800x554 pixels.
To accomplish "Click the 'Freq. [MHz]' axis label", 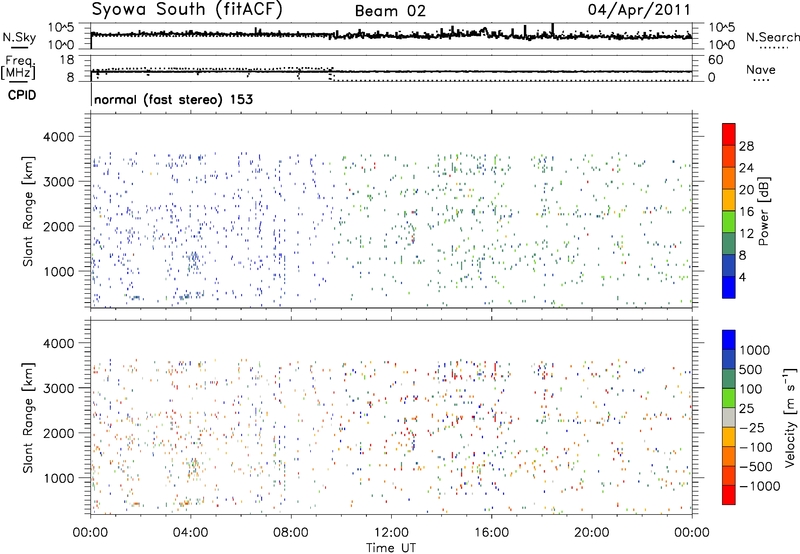I will [x=18, y=68].
